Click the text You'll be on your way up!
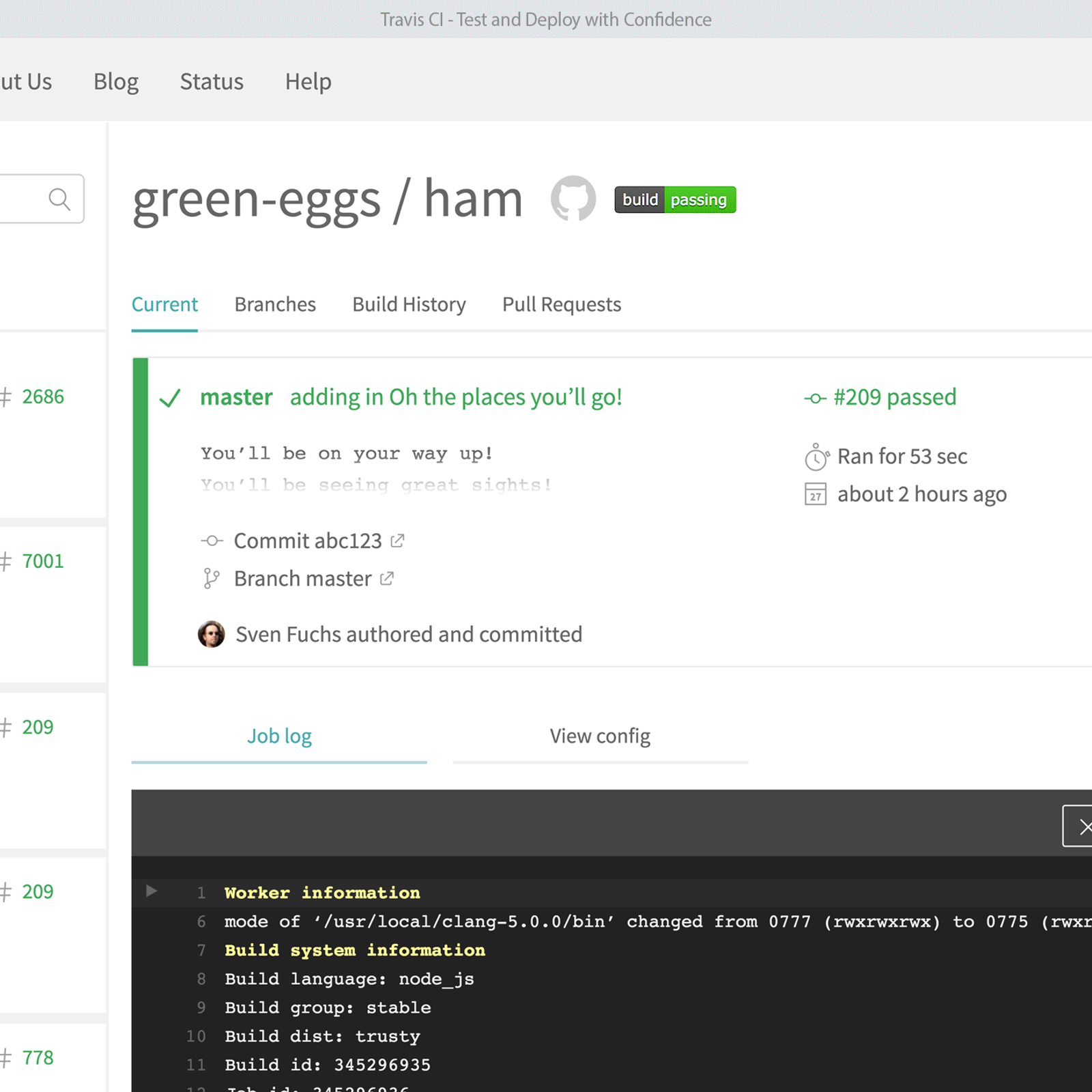Viewport: 1092px width, 1092px height. click(x=347, y=454)
